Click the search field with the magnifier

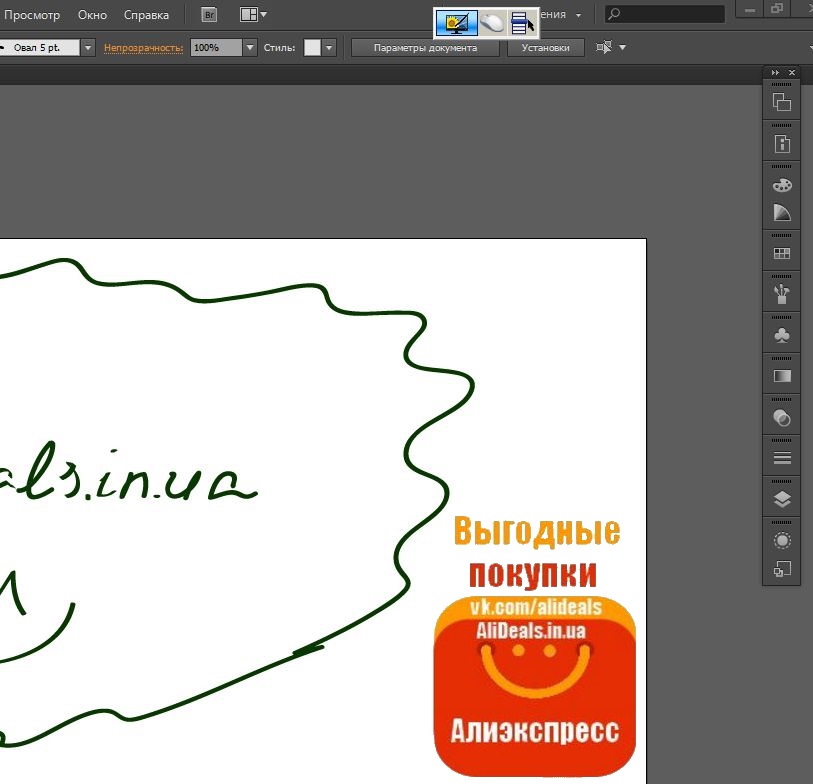[x=665, y=14]
